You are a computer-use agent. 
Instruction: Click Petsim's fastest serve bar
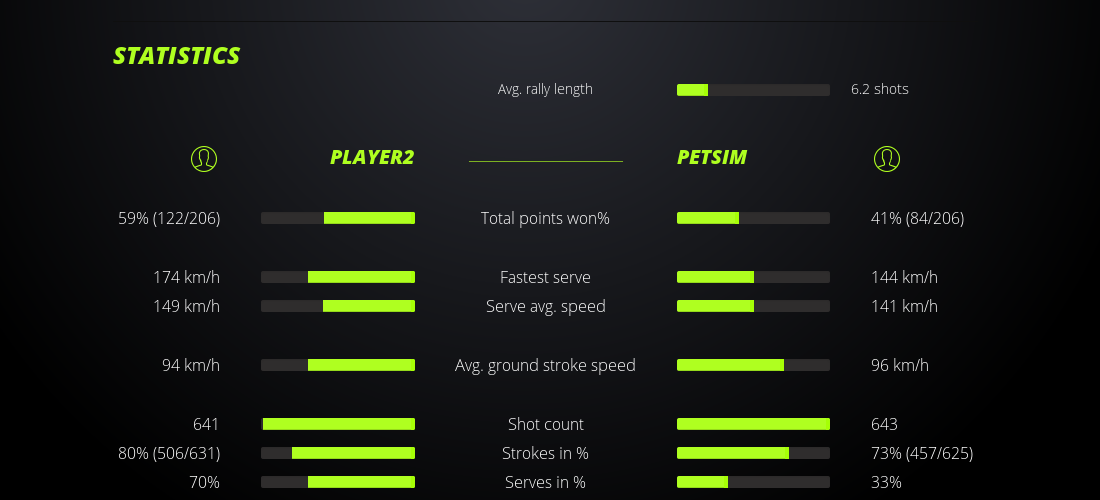[x=753, y=277]
